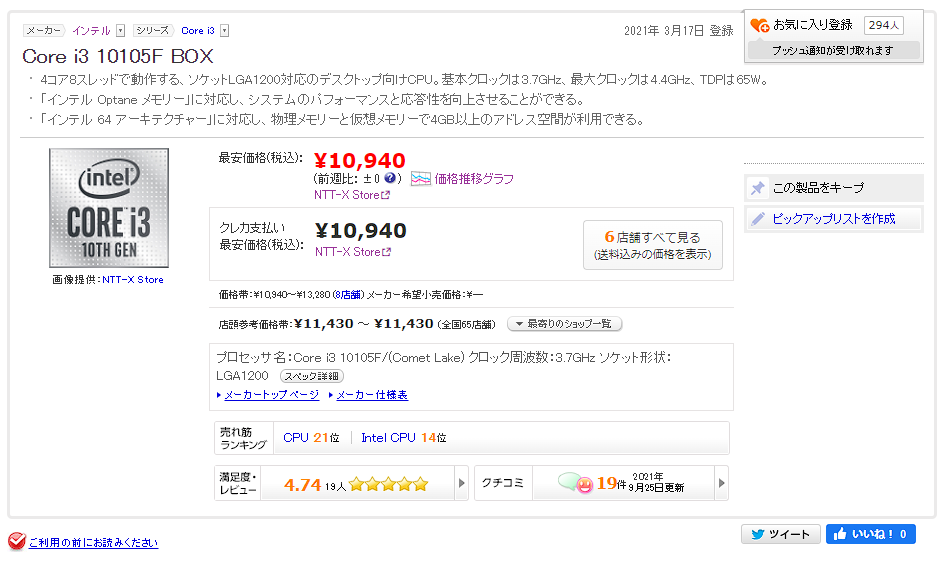Click the Twitter ツイート button
Screen dimensions: 942x572
click(x=780, y=534)
